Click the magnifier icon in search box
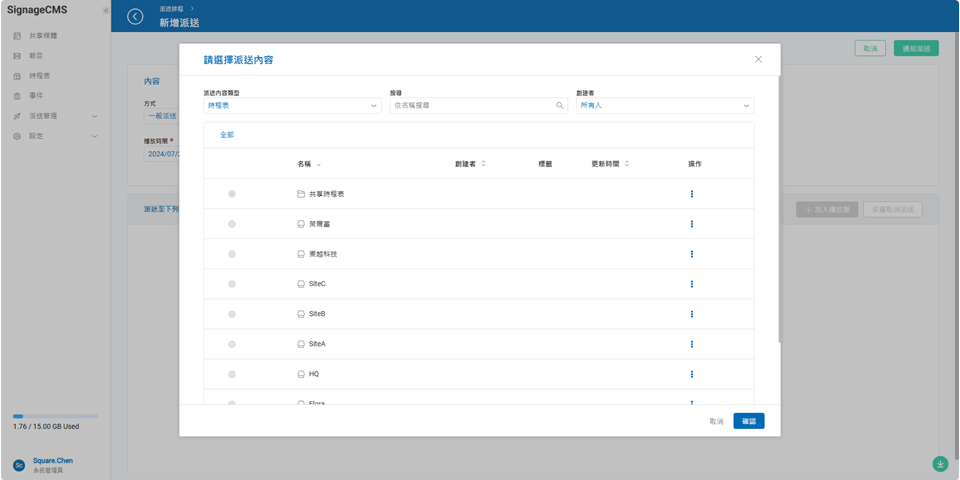Image resolution: width=960 pixels, height=480 pixels. (x=560, y=105)
